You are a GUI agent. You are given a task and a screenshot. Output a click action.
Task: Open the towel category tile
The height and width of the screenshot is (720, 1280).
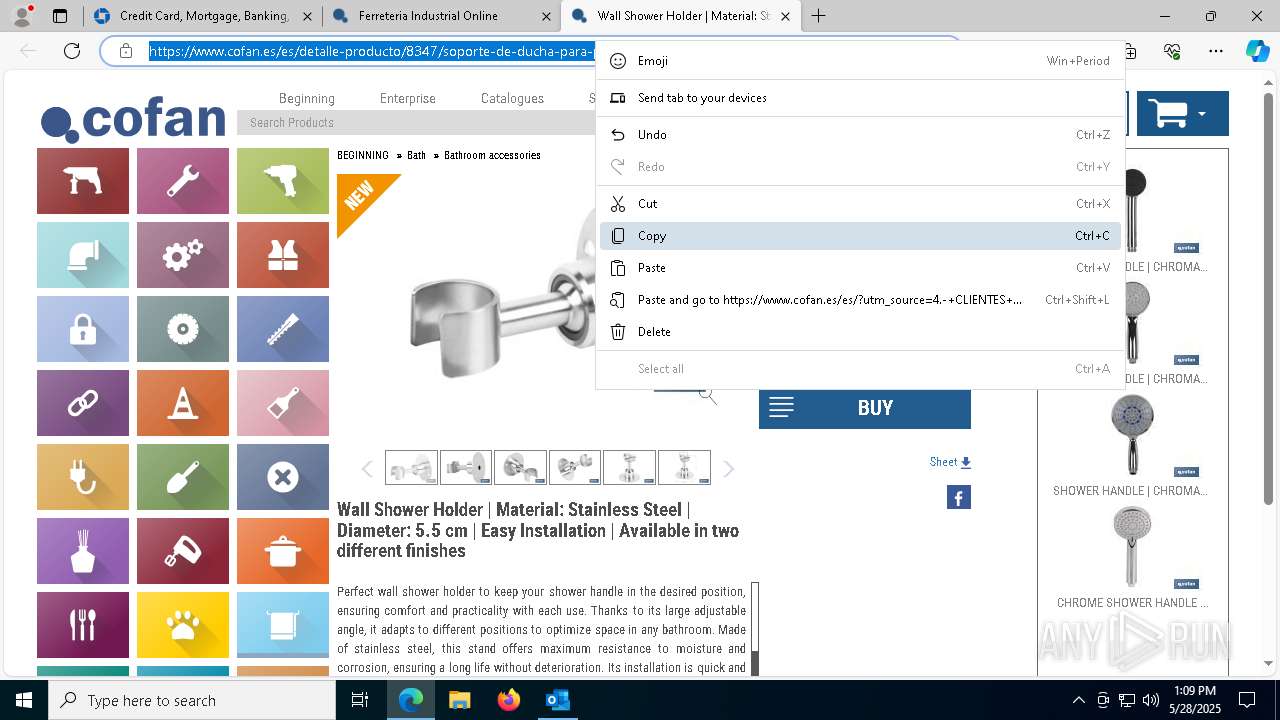pyautogui.click(x=283, y=625)
